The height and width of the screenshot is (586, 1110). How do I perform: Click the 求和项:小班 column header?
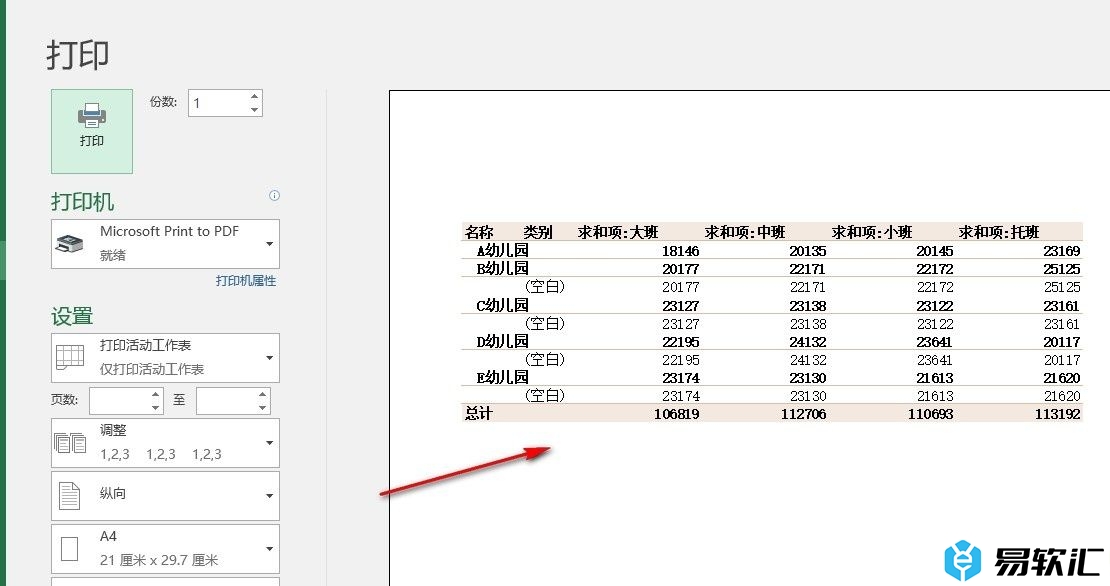tap(872, 231)
